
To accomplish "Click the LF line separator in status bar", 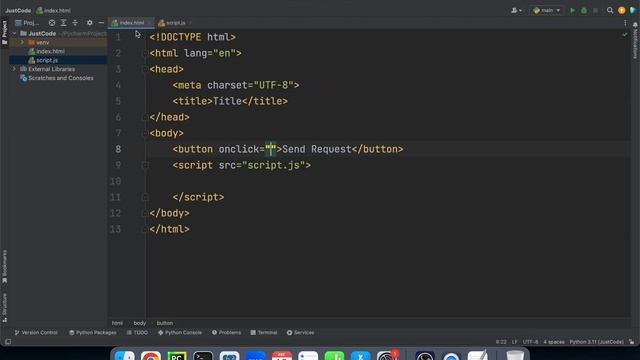I will pos(514,342).
